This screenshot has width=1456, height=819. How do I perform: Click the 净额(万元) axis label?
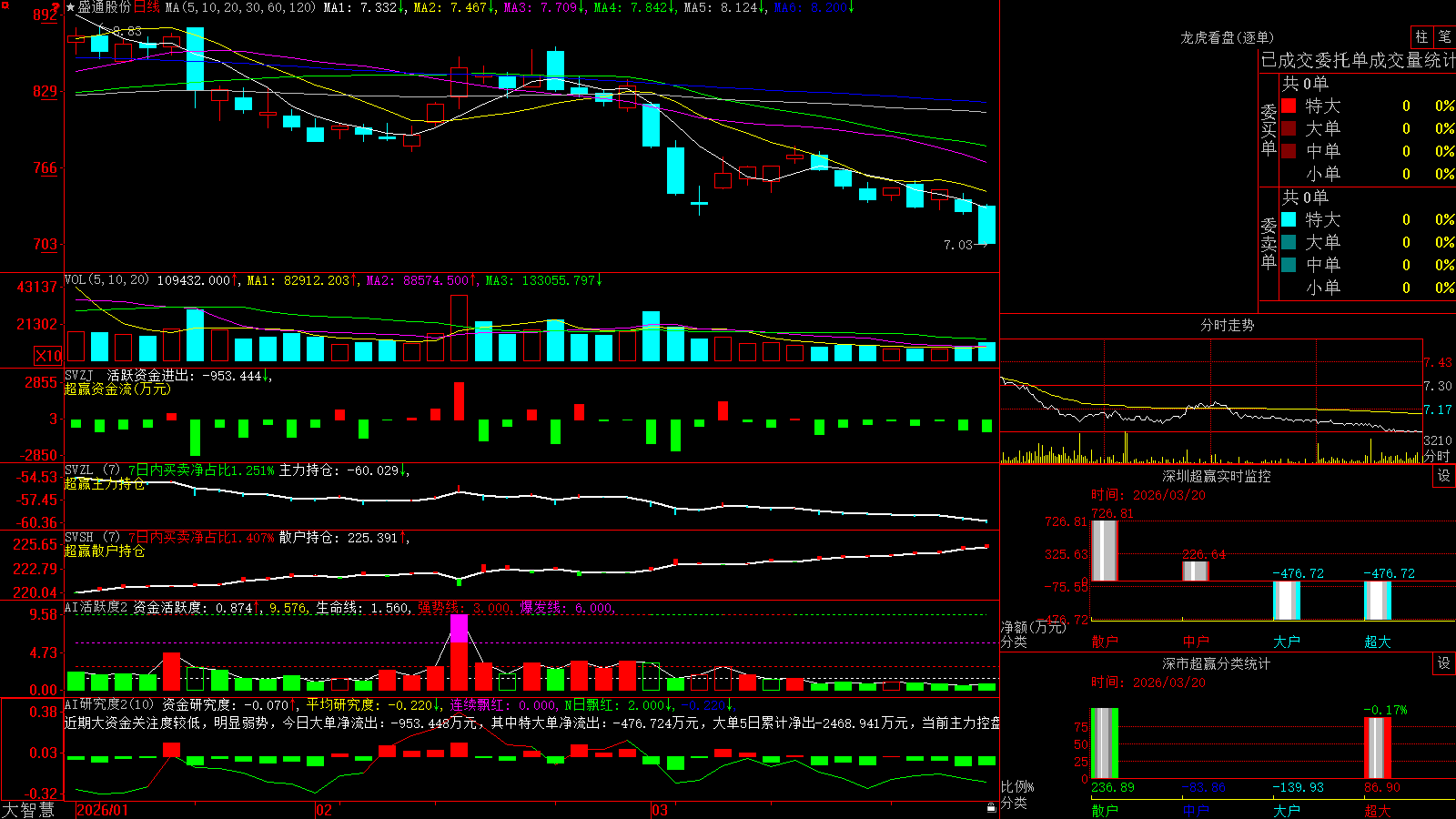point(1034,627)
